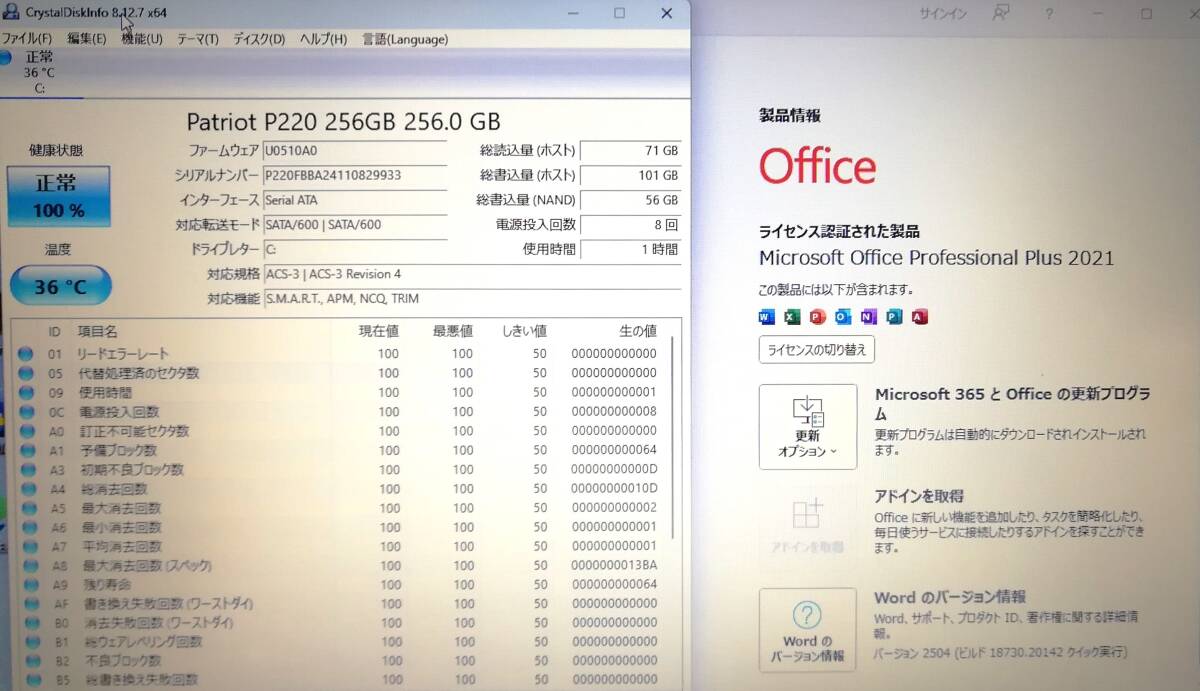Select the 最大消去回数 (スペック) row name
The height and width of the screenshot is (691, 1200).
145,566
